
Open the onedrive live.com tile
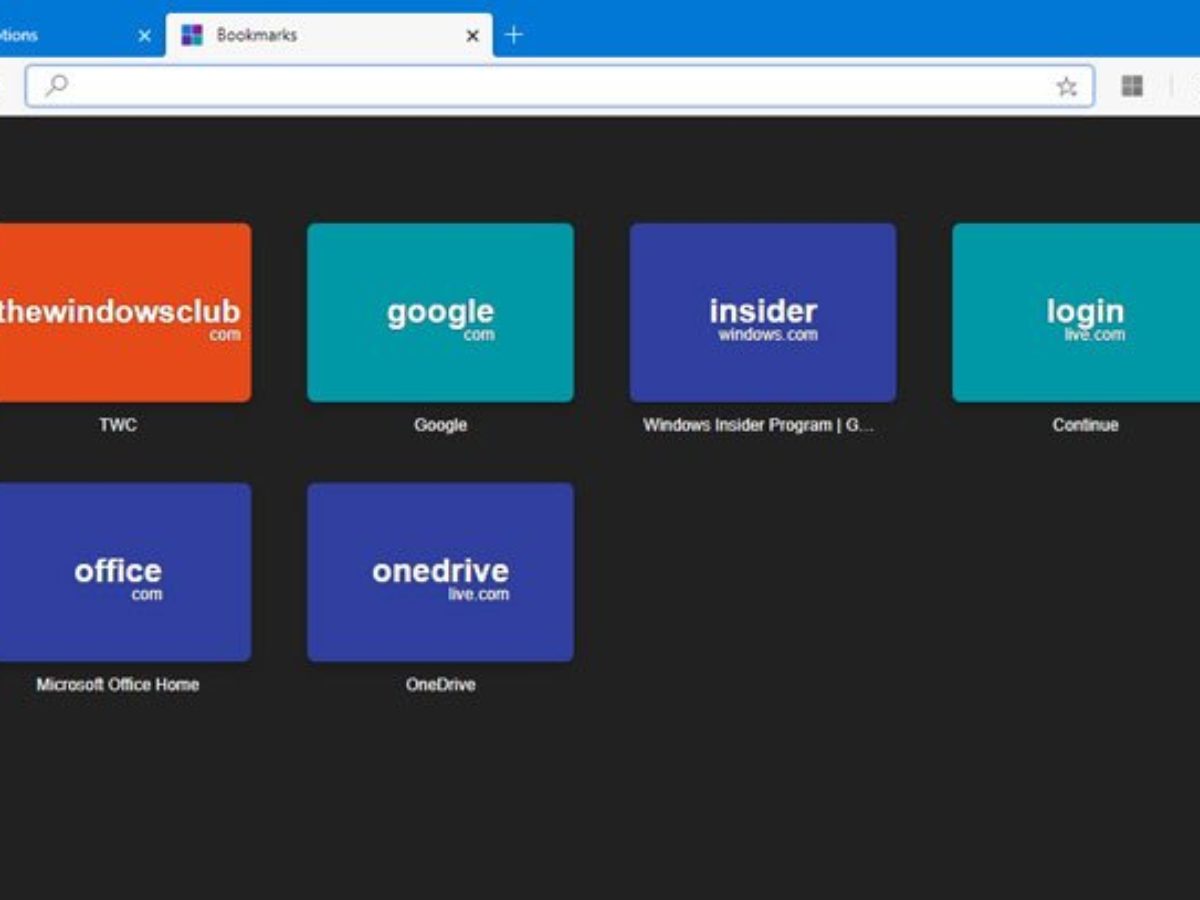[440, 572]
